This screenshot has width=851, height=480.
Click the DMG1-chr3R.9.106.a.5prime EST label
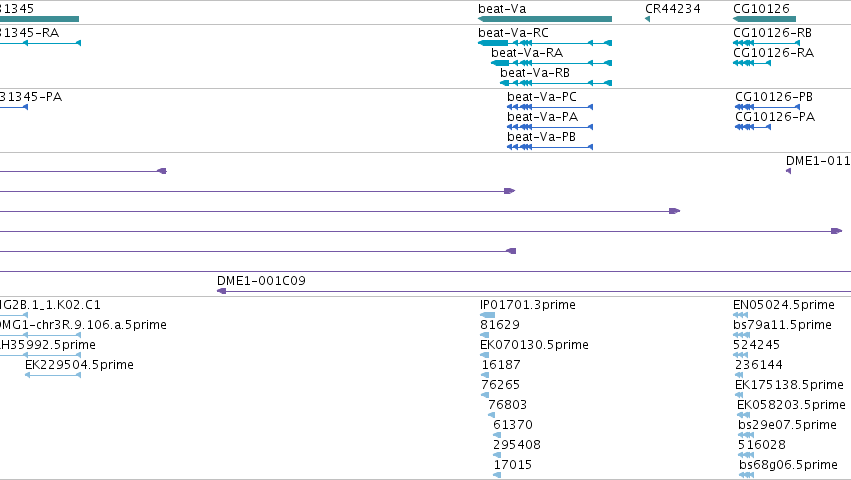point(83,325)
